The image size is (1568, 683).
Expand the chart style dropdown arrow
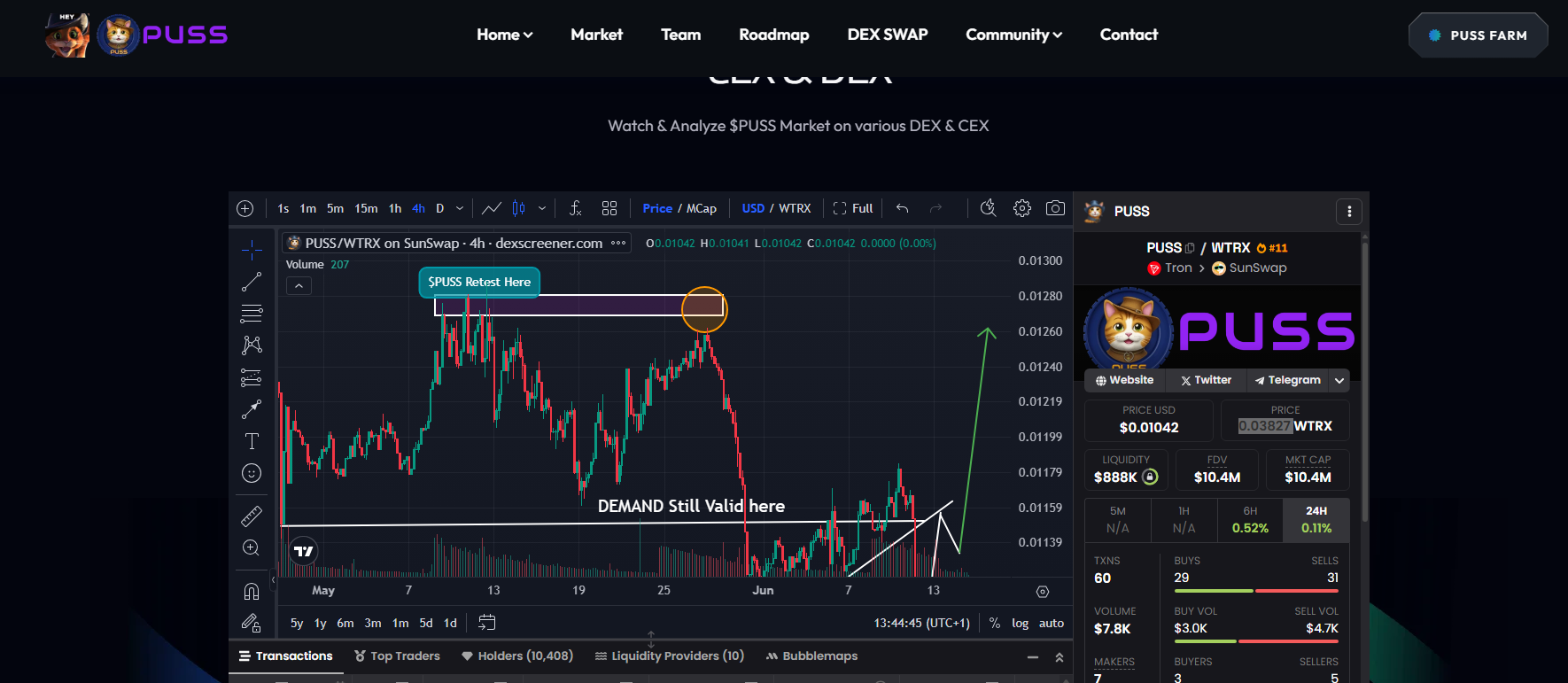541,208
